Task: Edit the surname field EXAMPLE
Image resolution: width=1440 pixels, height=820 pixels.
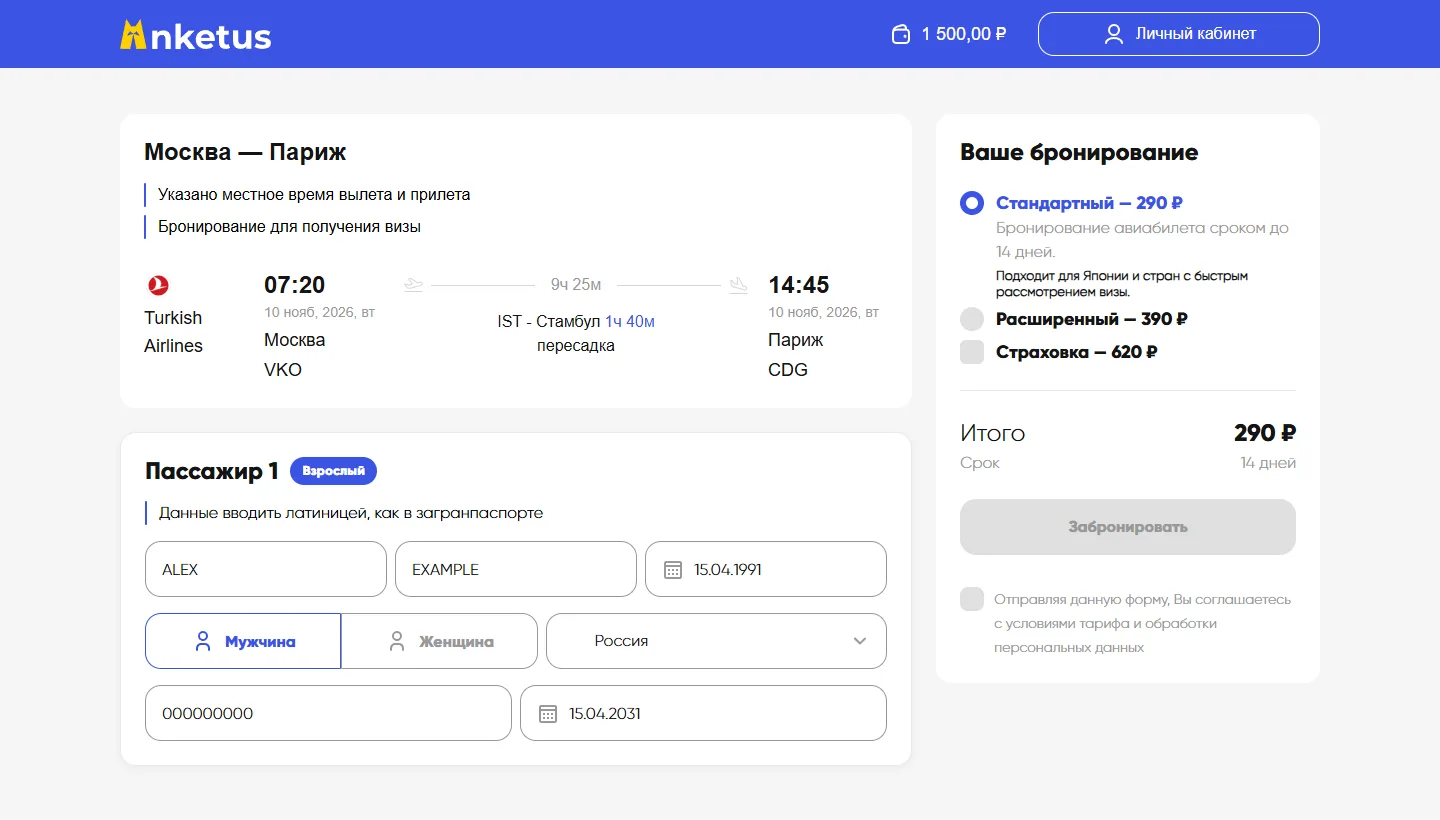Action: tap(516, 570)
